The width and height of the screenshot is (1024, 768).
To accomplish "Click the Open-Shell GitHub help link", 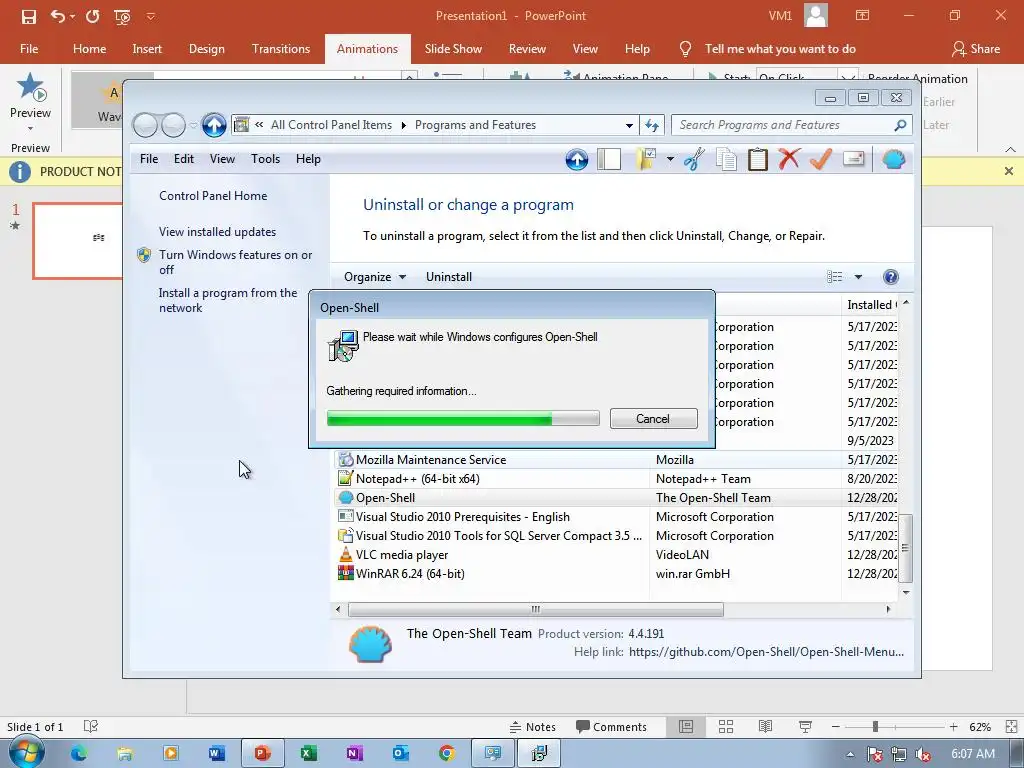I will coord(766,652).
